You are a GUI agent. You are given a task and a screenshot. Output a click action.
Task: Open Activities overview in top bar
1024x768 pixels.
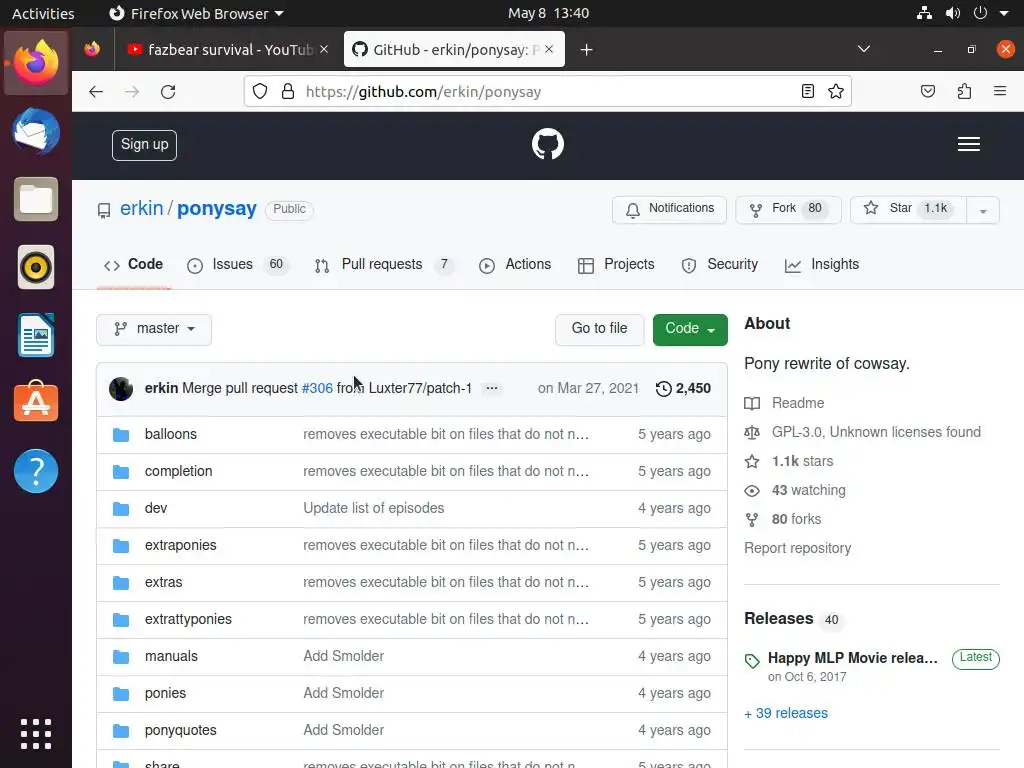(43, 13)
